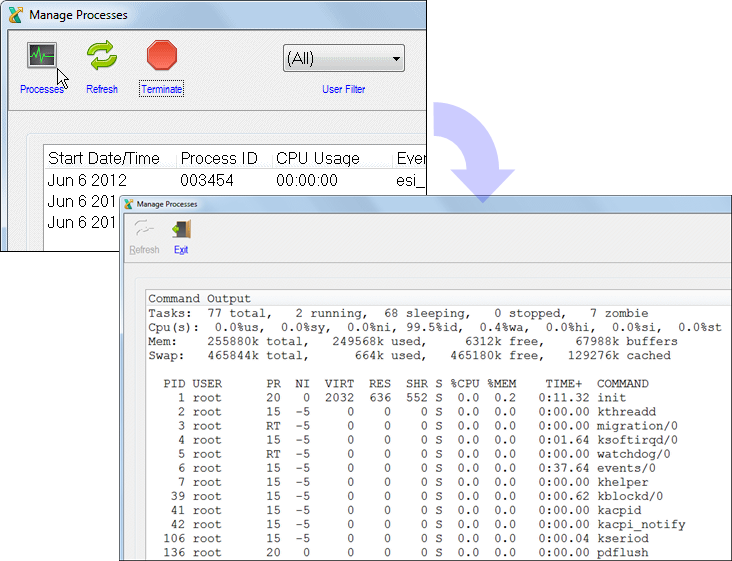732x561 pixels.
Task: Click the Terminate label
Action: [162, 89]
